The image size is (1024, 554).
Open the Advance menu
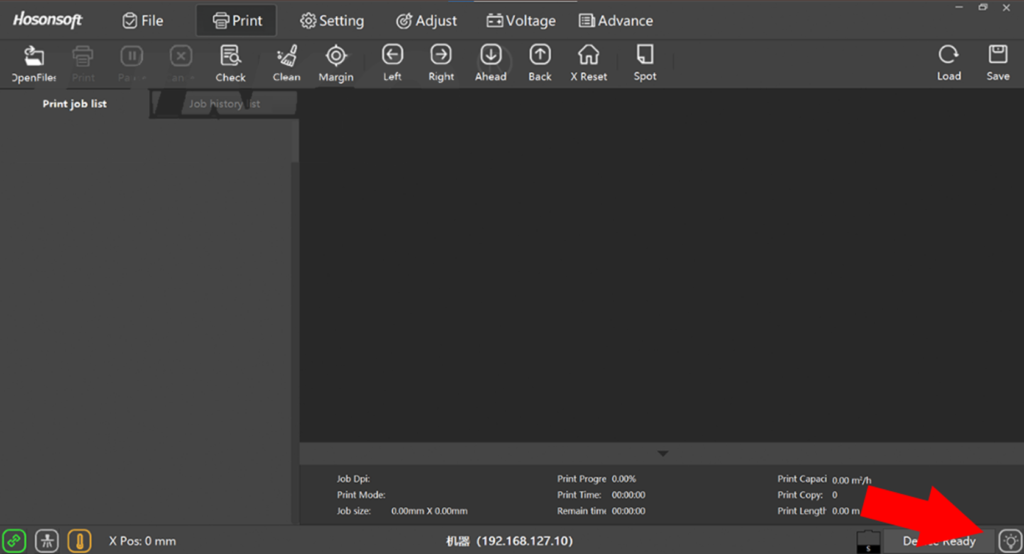pyautogui.click(x=616, y=21)
